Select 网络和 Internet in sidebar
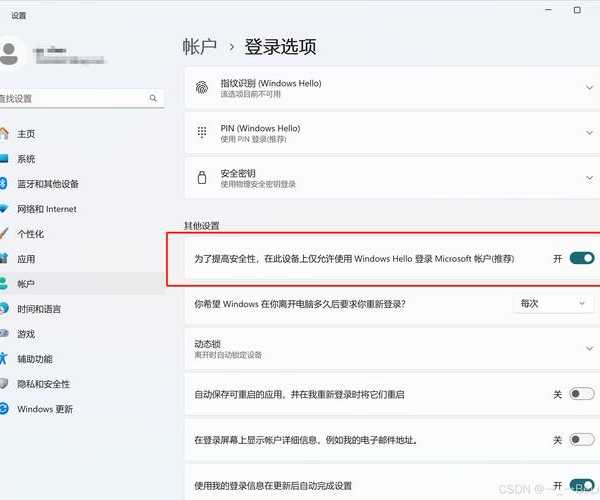600x500 pixels. click(46, 209)
